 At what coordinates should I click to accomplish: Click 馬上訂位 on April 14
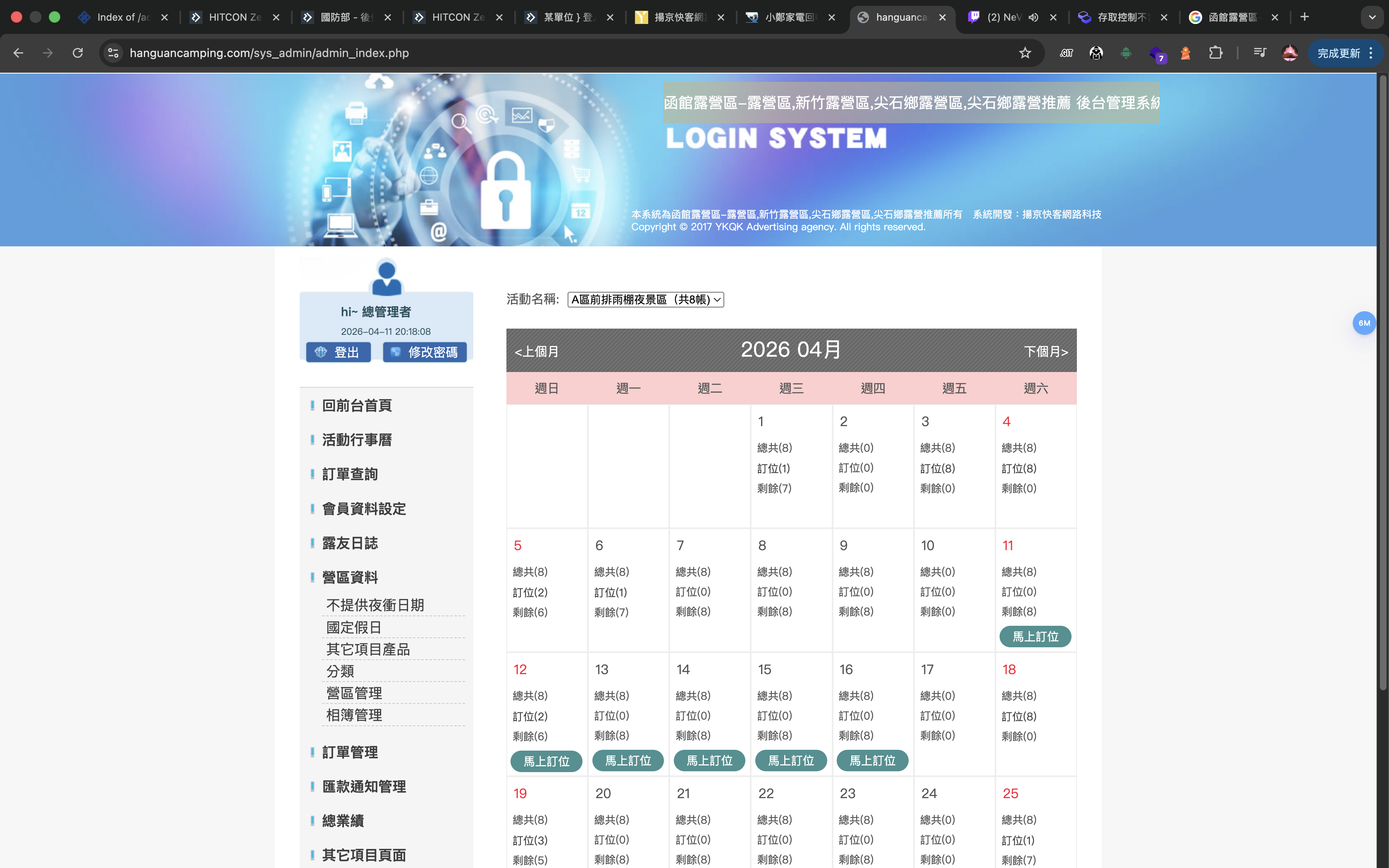coord(709,761)
